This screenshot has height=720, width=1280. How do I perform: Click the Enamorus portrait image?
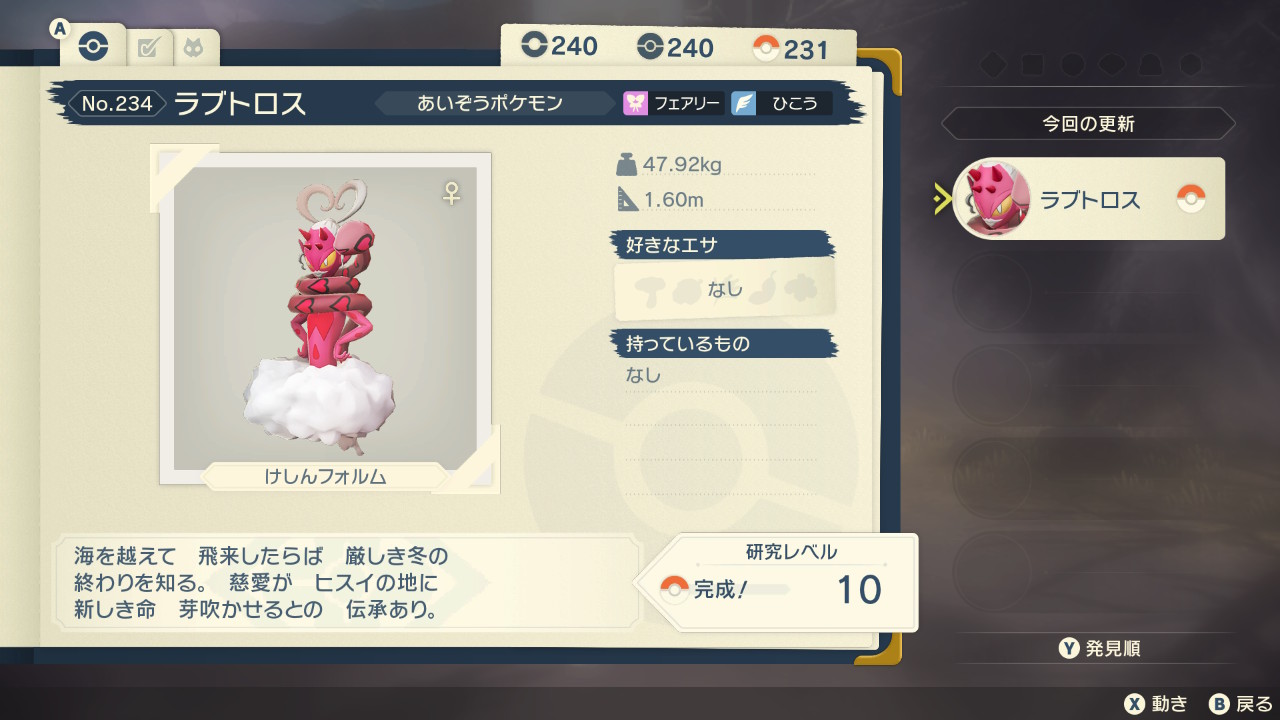326,317
